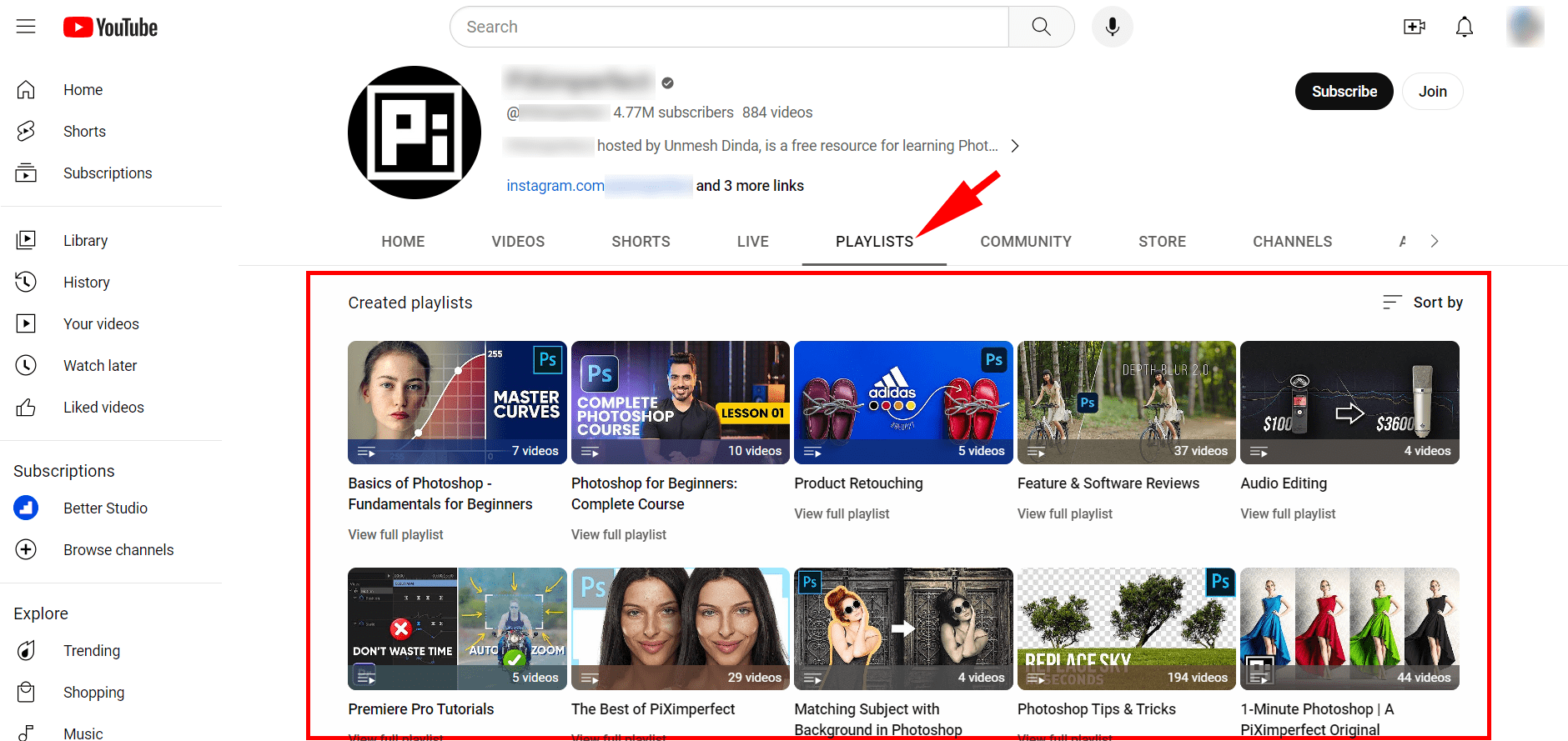
Task: View full playlist for Product Retouching
Action: (x=842, y=513)
